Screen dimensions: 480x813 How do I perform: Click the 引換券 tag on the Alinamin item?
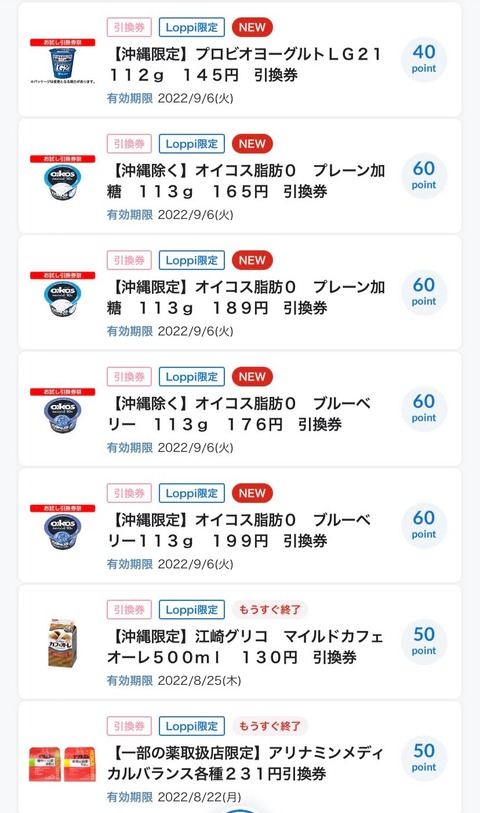129,726
